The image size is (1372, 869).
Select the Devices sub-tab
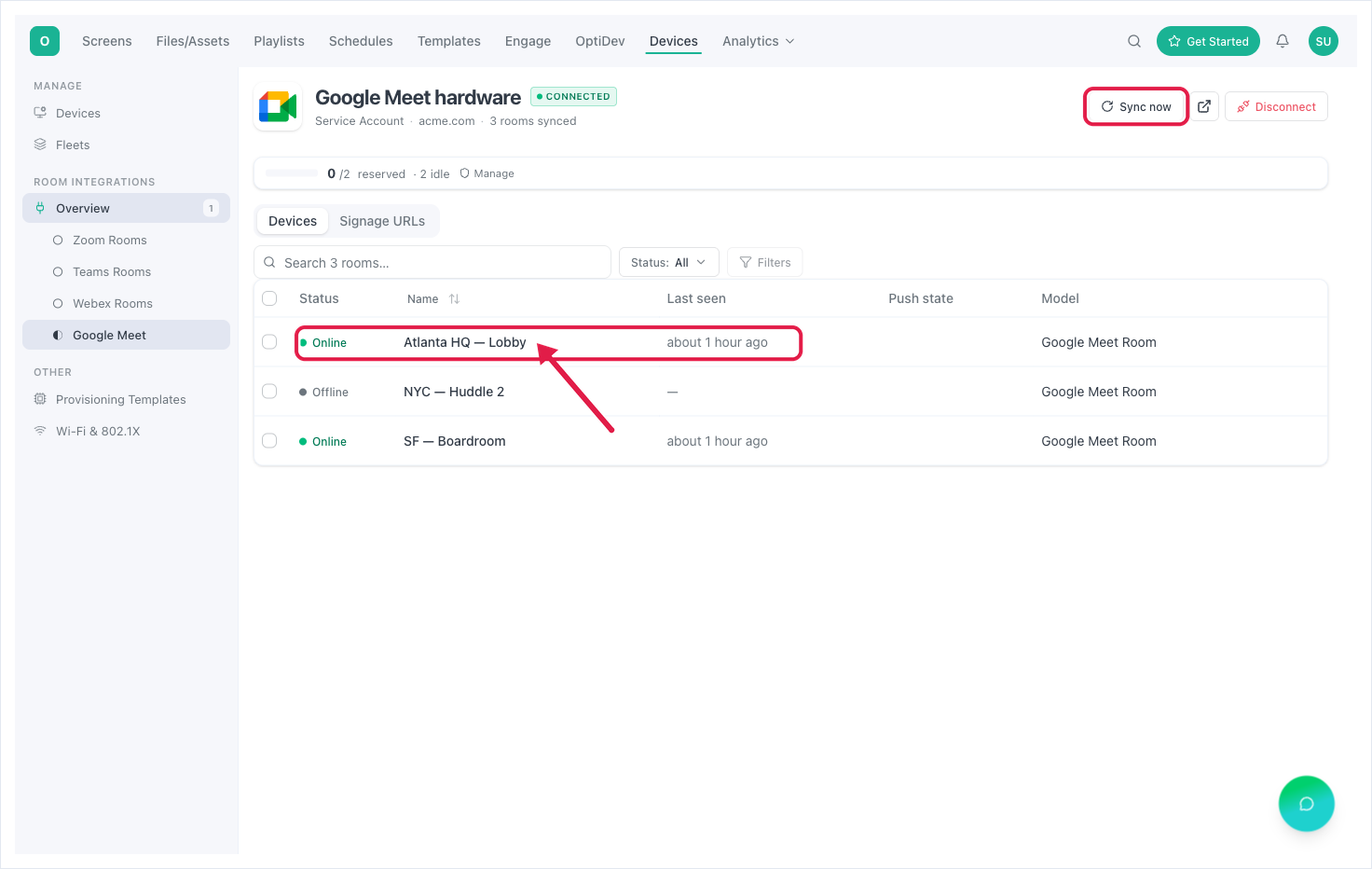[x=293, y=221]
